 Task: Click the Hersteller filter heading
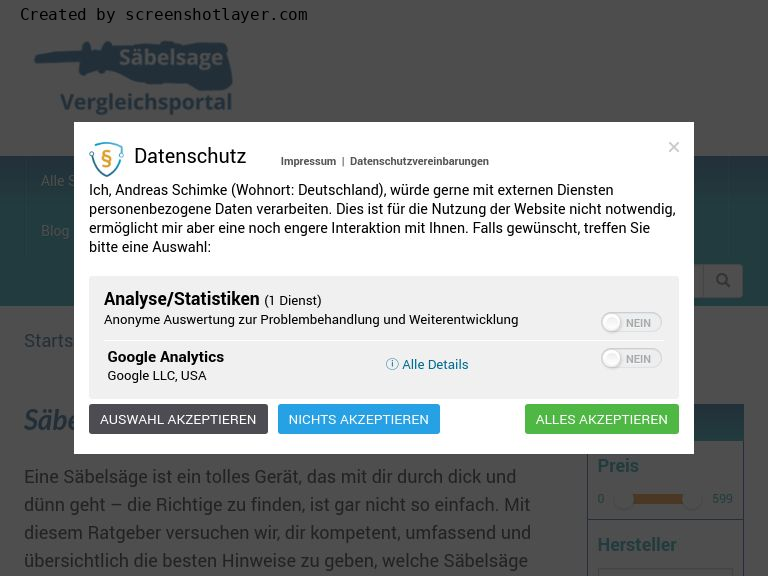click(x=637, y=545)
